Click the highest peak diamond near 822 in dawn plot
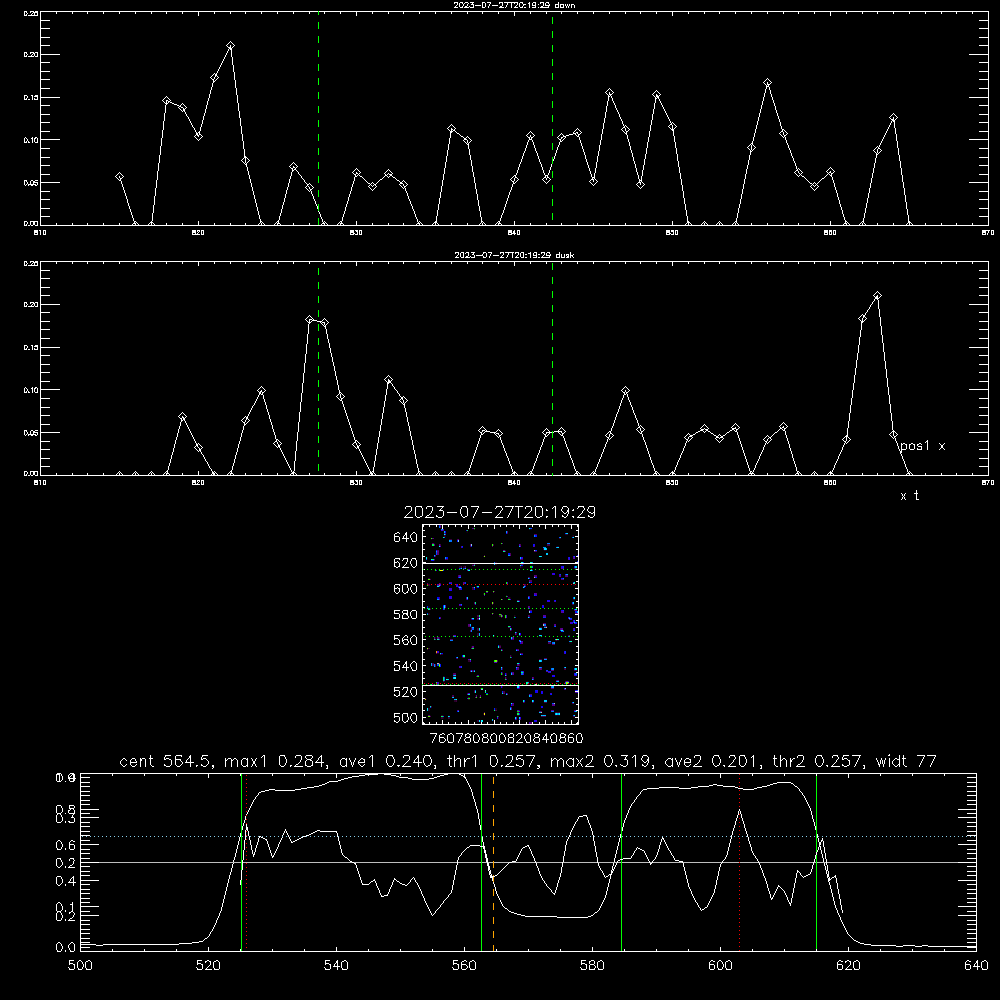This screenshot has height=1000, width=1000. coord(230,46)
